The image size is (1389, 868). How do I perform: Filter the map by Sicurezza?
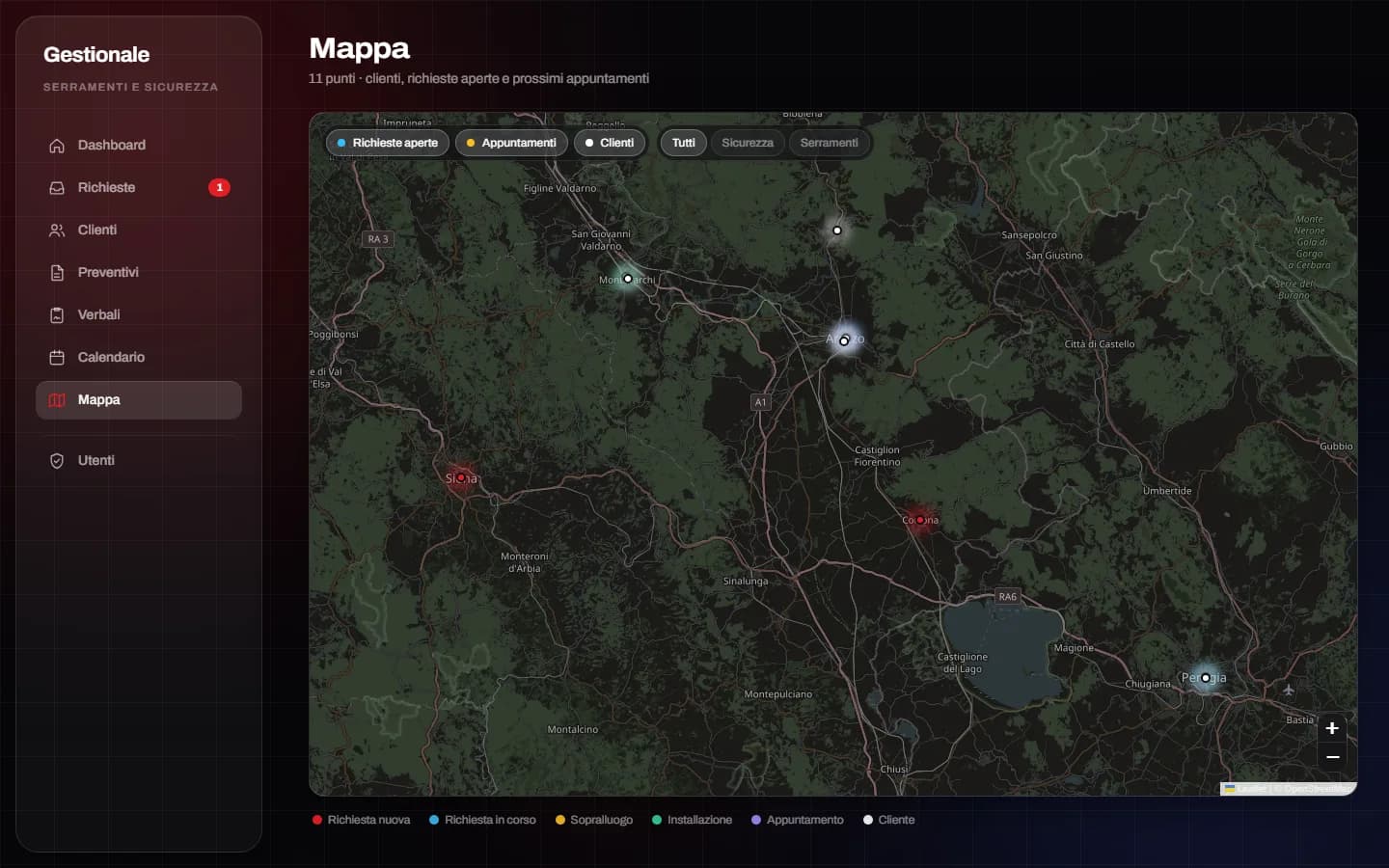coord(748,143)
